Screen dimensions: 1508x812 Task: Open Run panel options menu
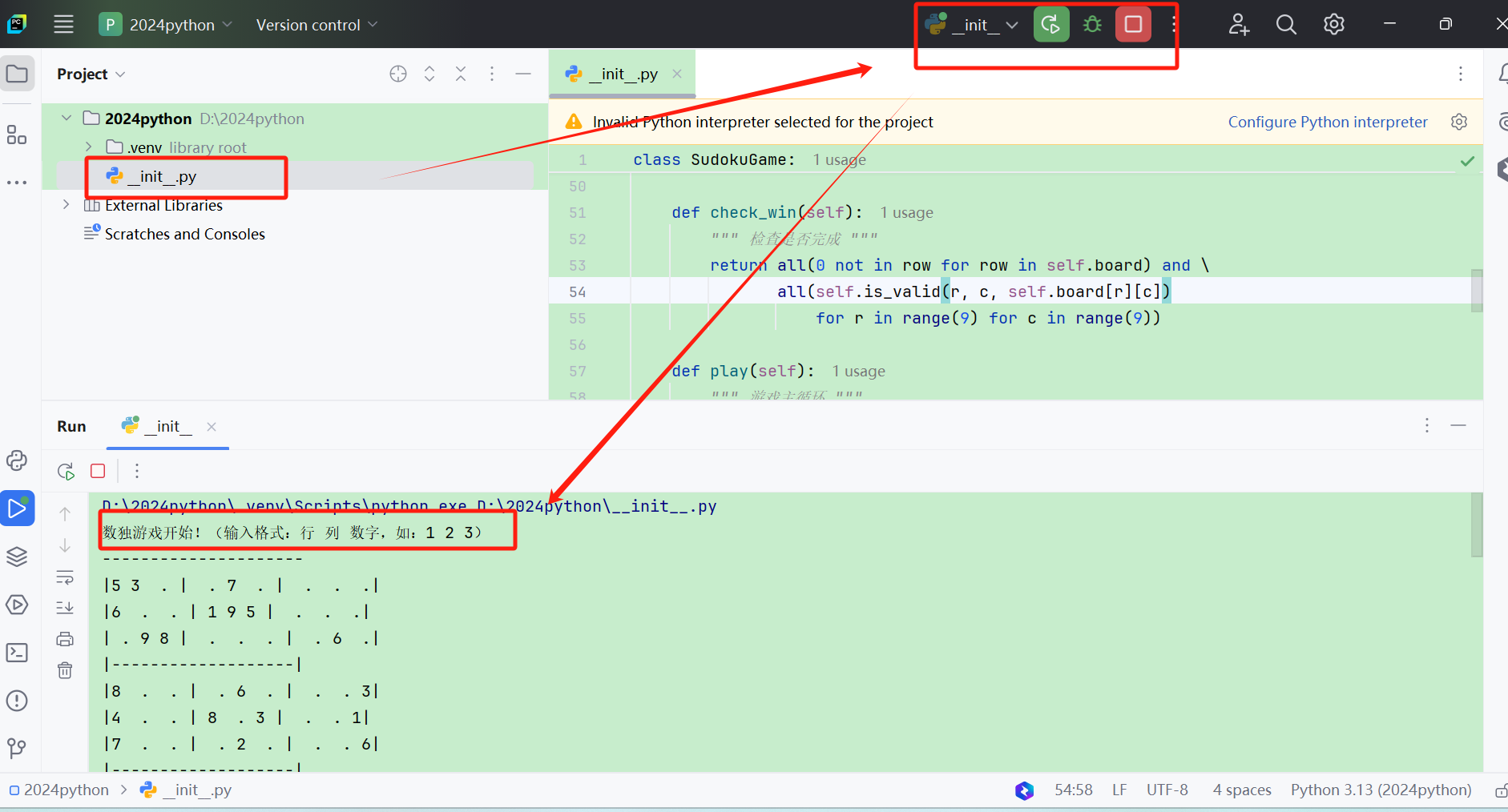1426,425
